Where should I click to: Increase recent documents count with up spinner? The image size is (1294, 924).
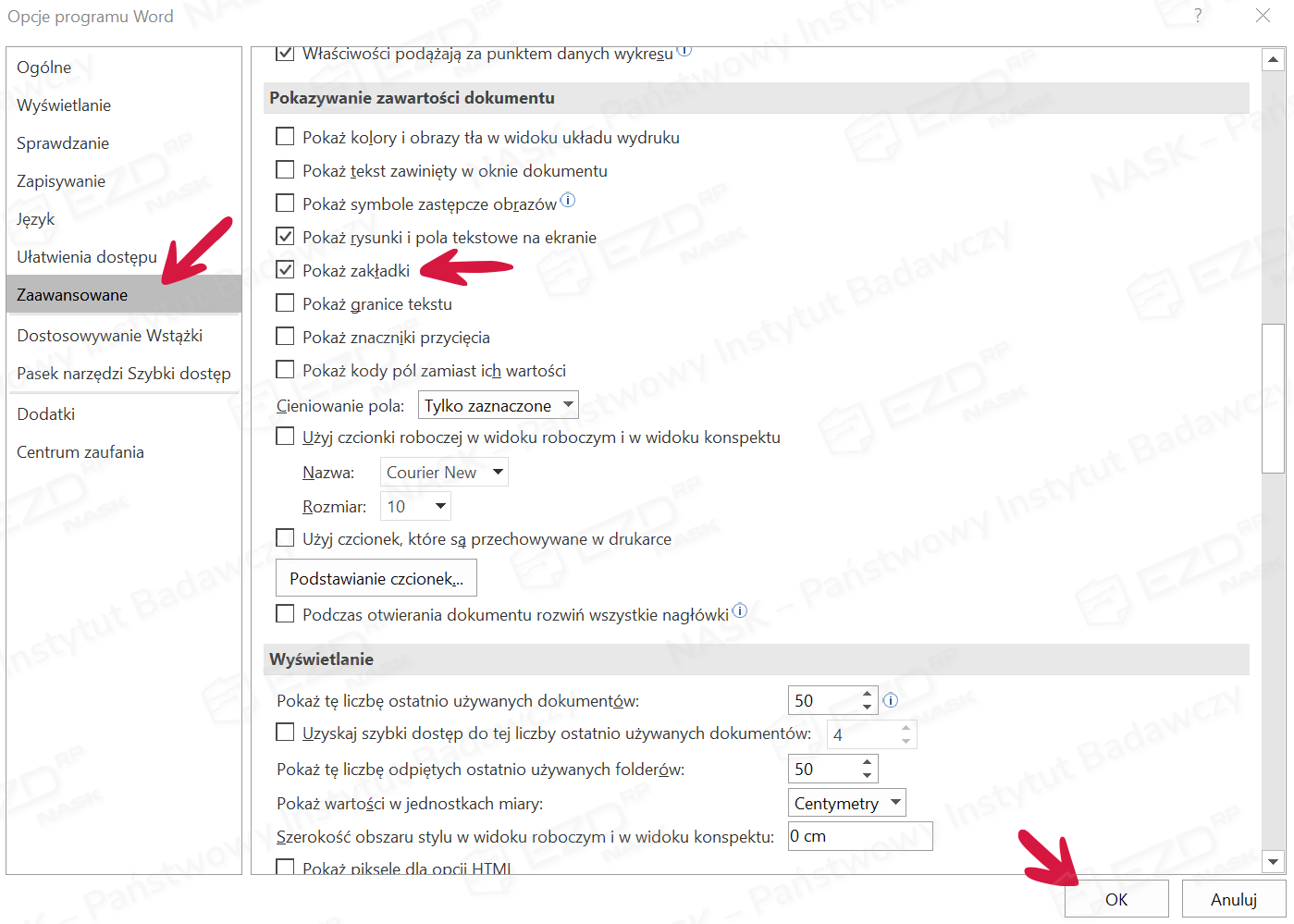click(x=867, y=694)
